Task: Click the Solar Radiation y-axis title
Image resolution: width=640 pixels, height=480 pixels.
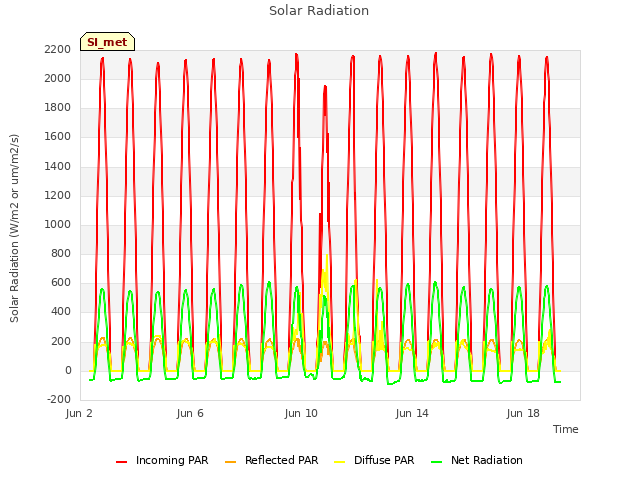Action: 14,228
